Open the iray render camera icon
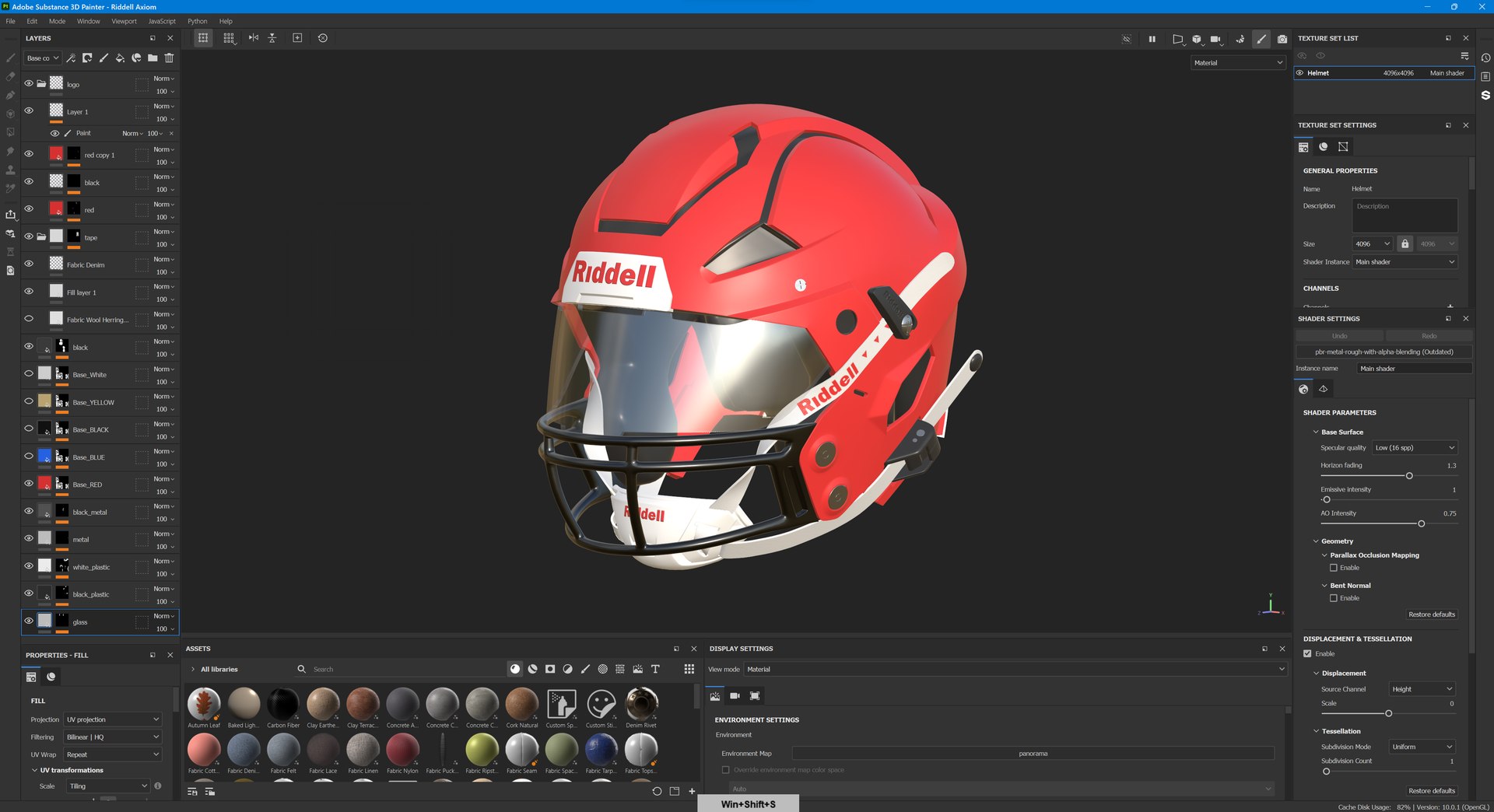 click(x=1282, y=39)
